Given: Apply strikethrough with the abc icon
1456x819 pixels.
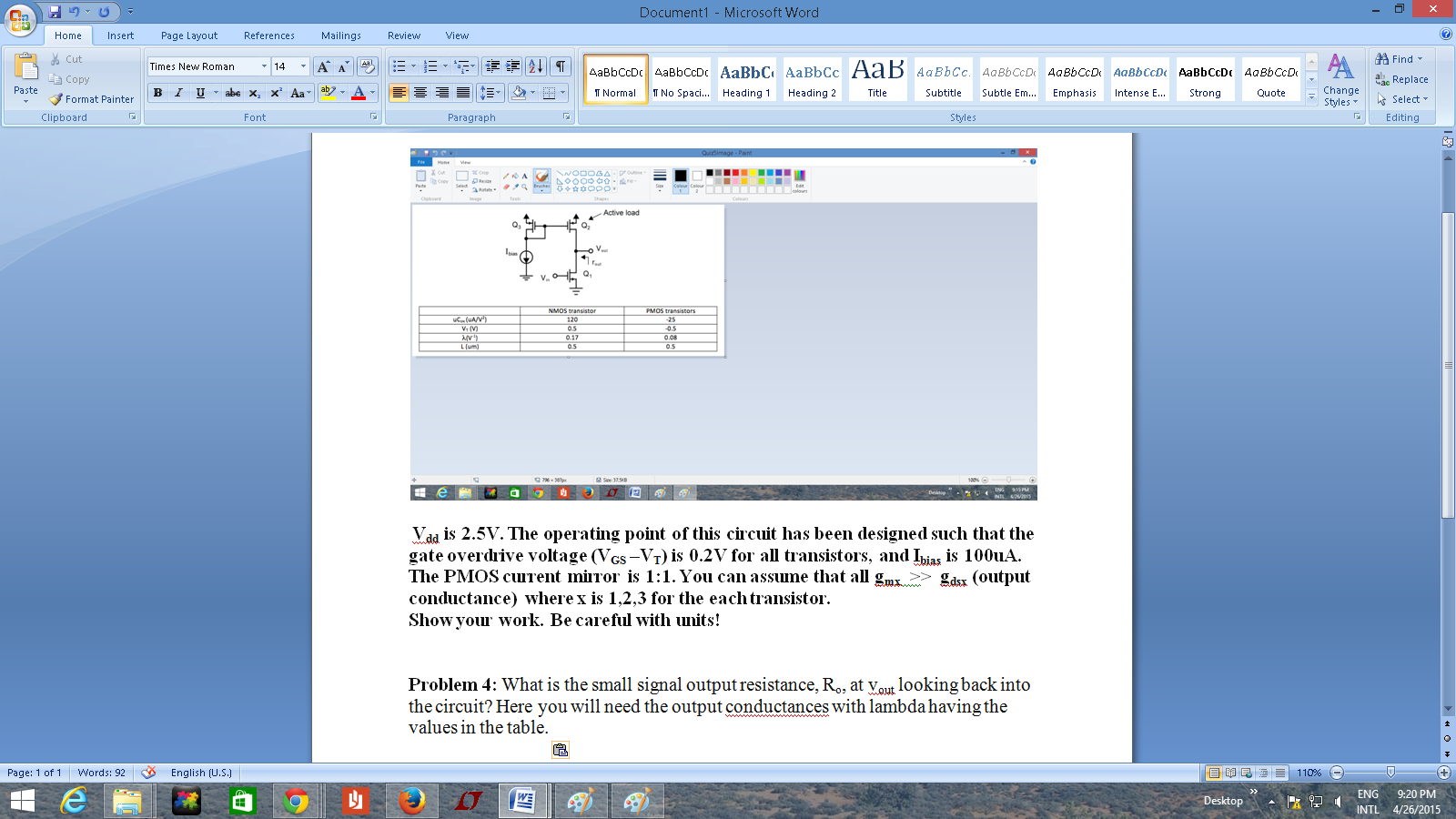Looking at the screenshot, I should click(x=233, y=93).
